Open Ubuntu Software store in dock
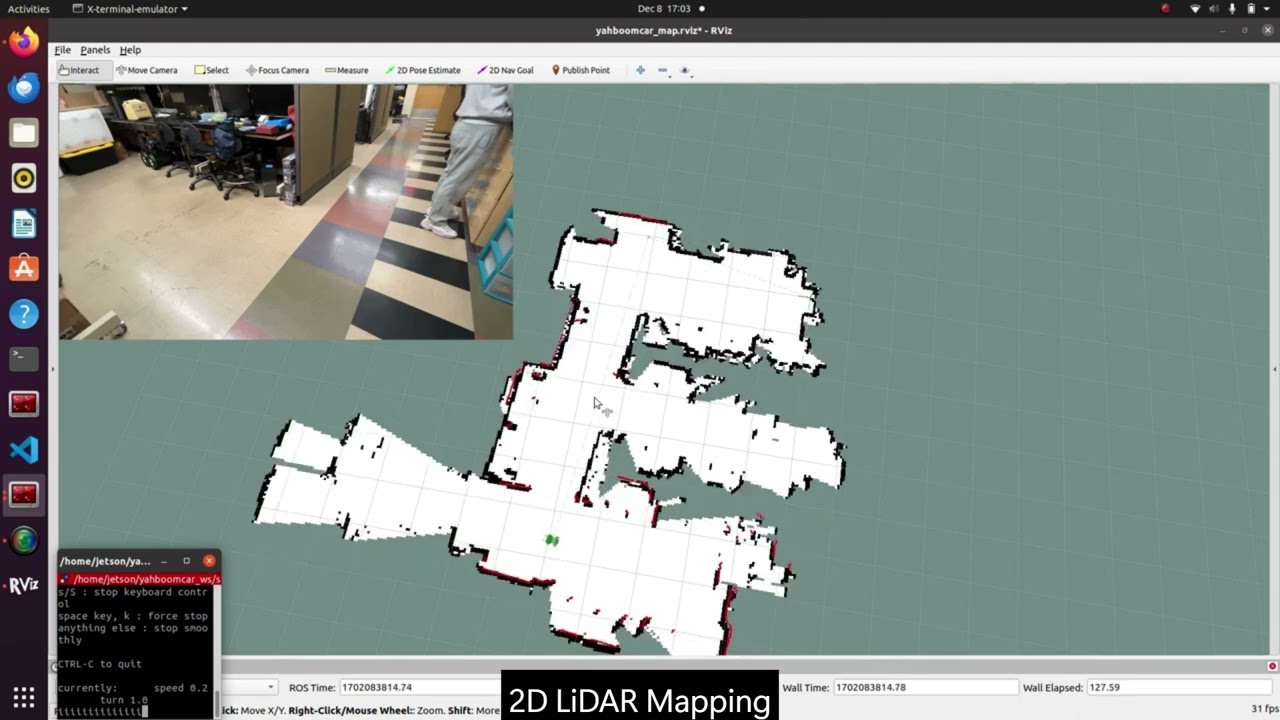 pos(24,268)
